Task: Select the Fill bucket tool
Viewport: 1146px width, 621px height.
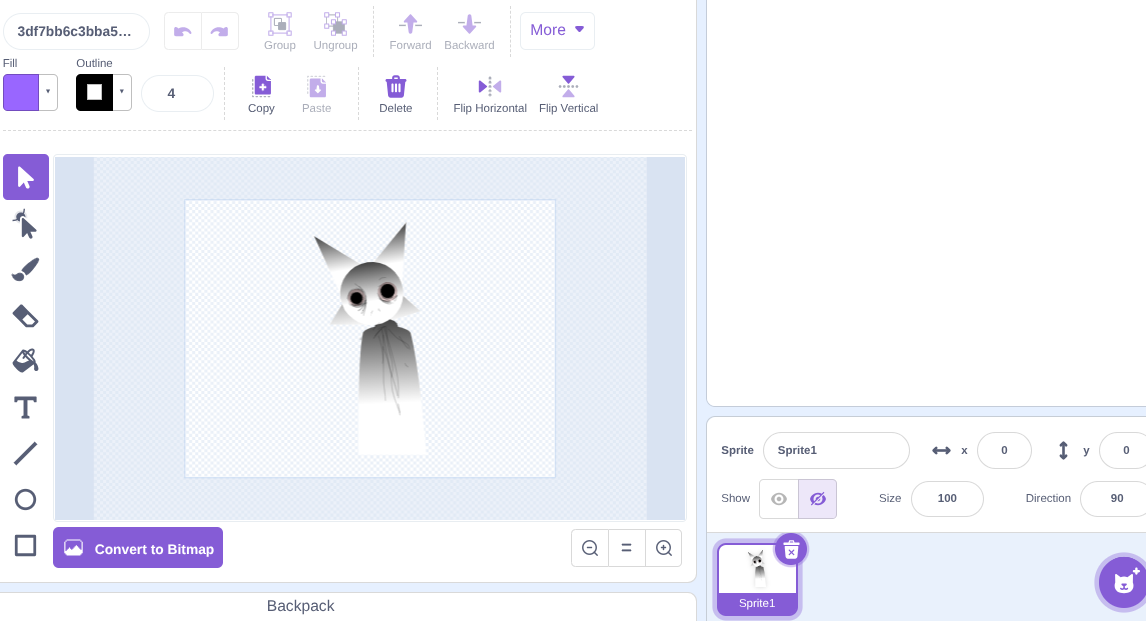Action: pos(26,361)
